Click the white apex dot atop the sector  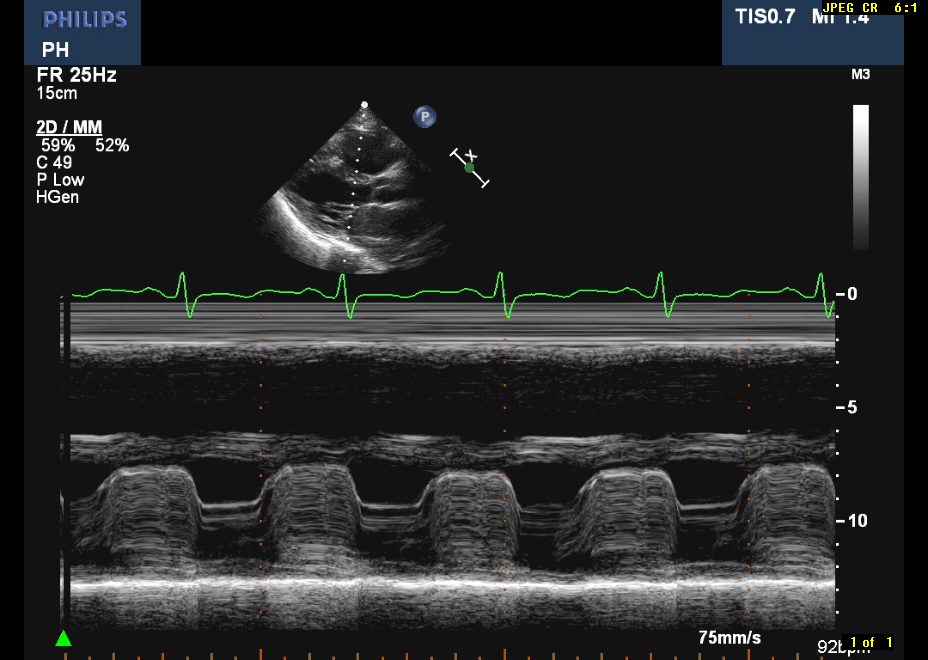pos(364,104)
